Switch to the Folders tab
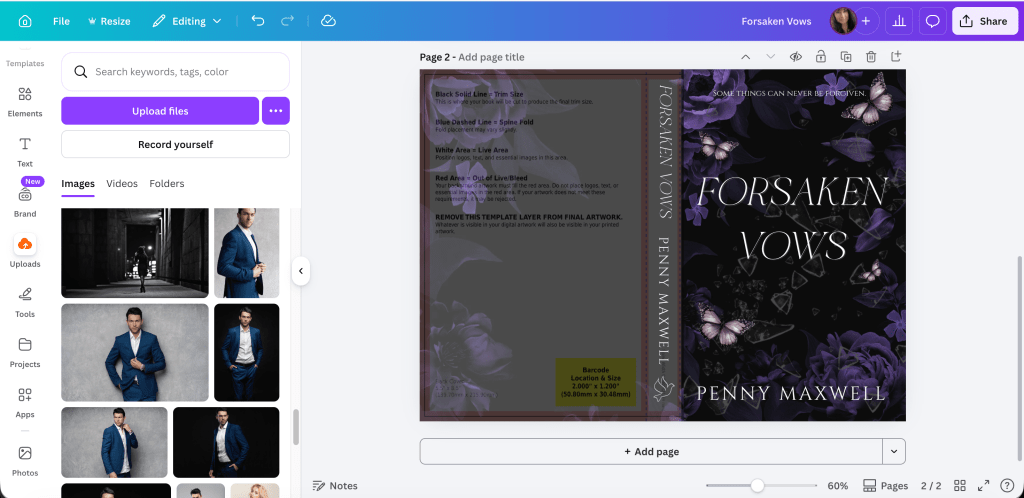 [x=167, y=183]
